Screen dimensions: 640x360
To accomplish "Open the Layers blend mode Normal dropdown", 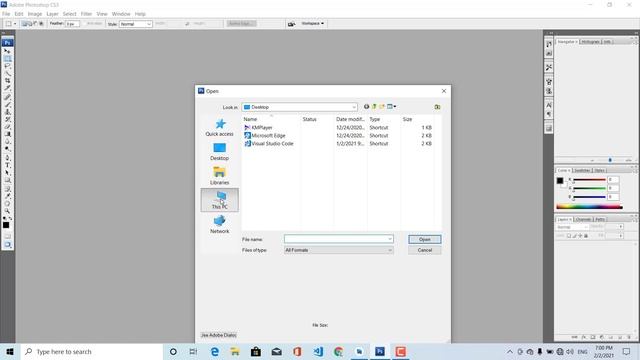I will [x=572, y=227].
